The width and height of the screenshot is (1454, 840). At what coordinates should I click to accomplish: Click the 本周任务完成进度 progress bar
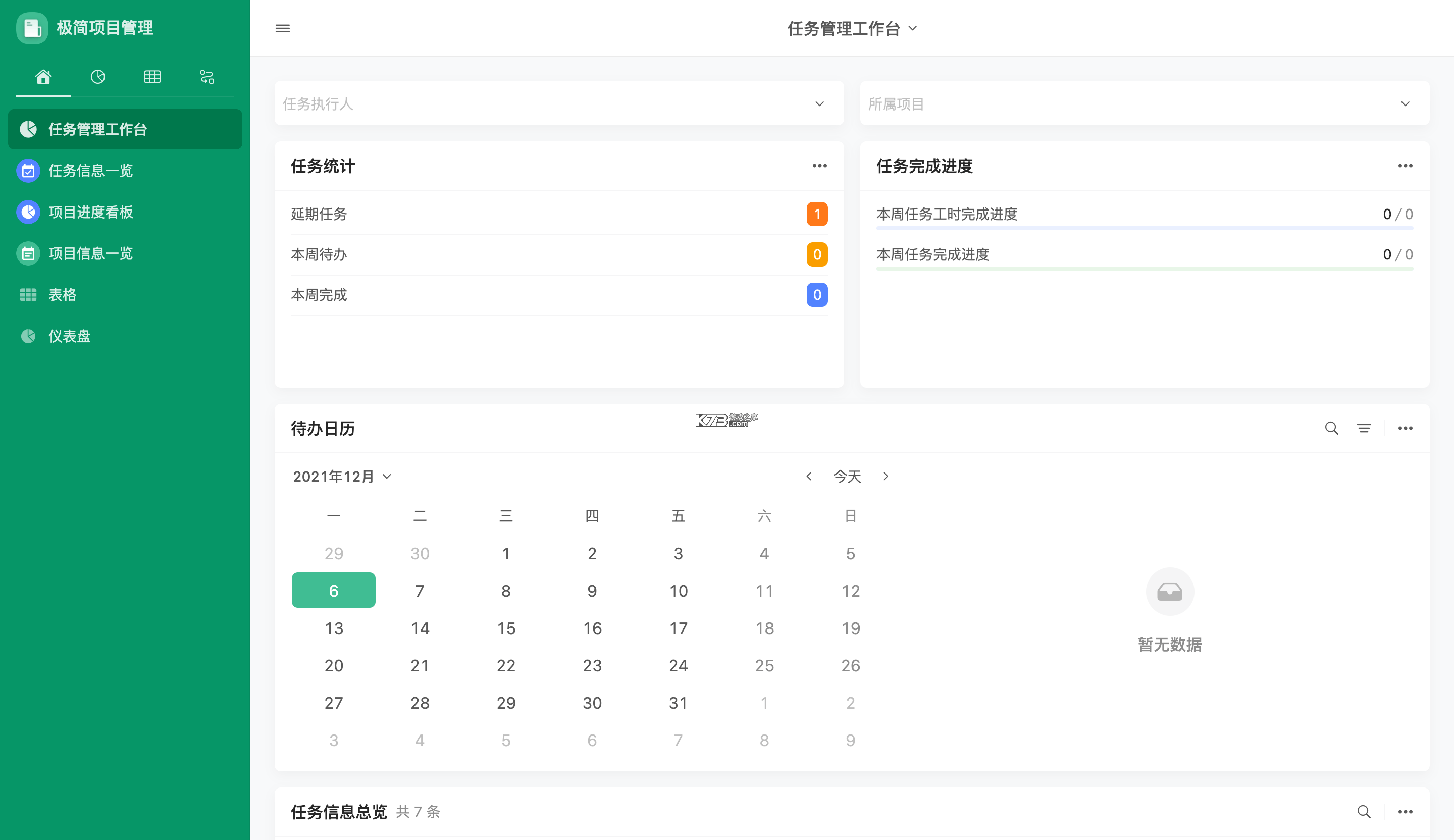(1145, 269)
